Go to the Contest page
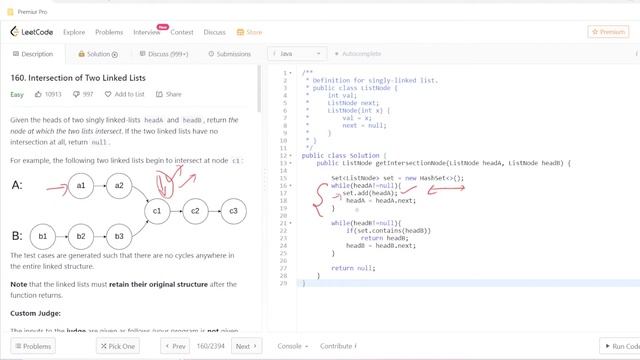 182,32
